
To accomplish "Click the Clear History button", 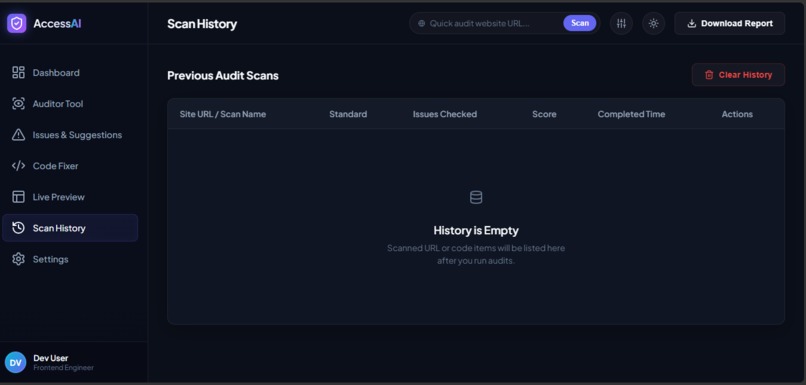I will (738, 75).
